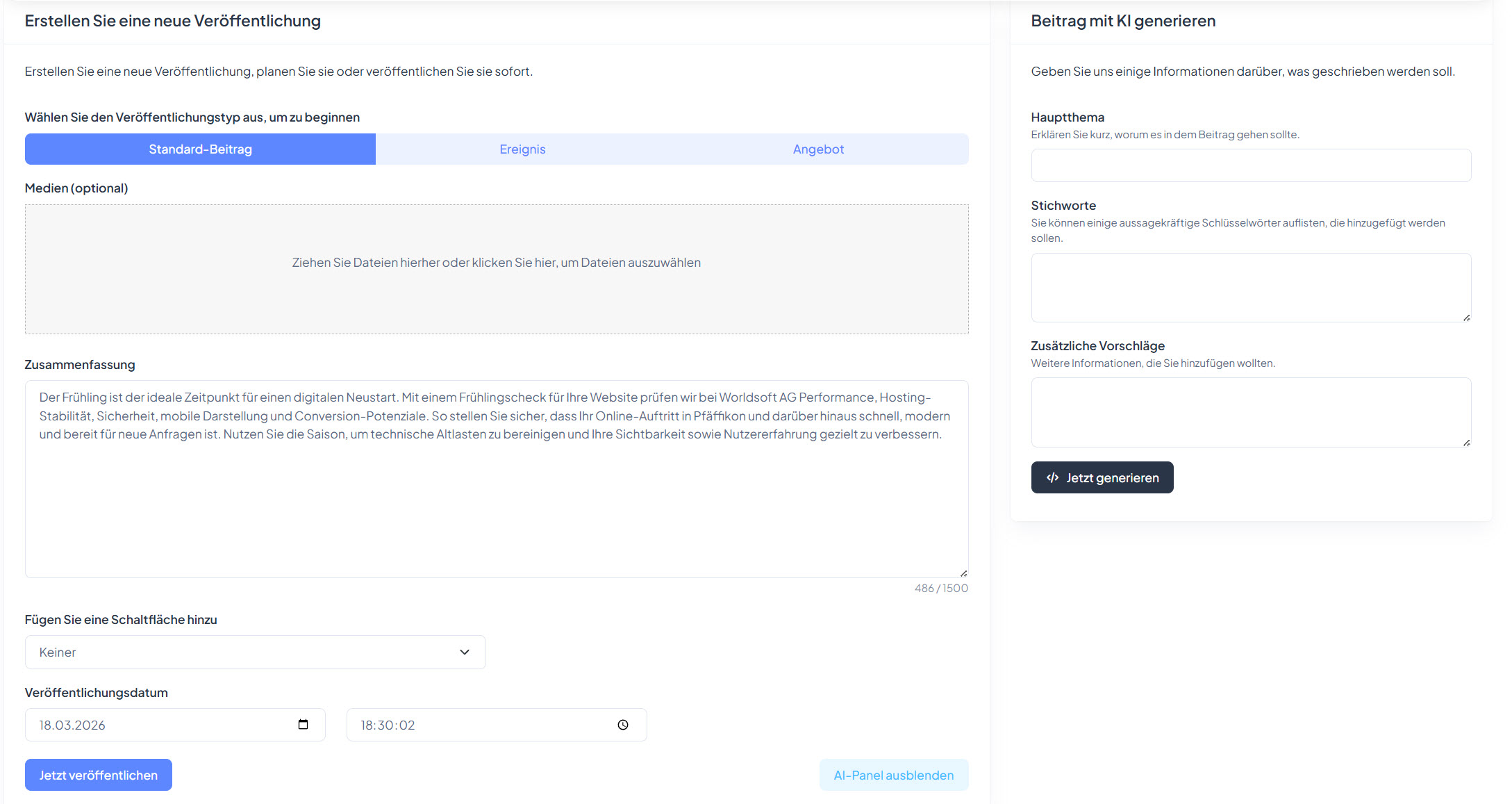Hide the AI panel via AI-Panel ausblenden
Image resolution: width=1512 pixels, height=804 pixels.
[x=893, y=775]
